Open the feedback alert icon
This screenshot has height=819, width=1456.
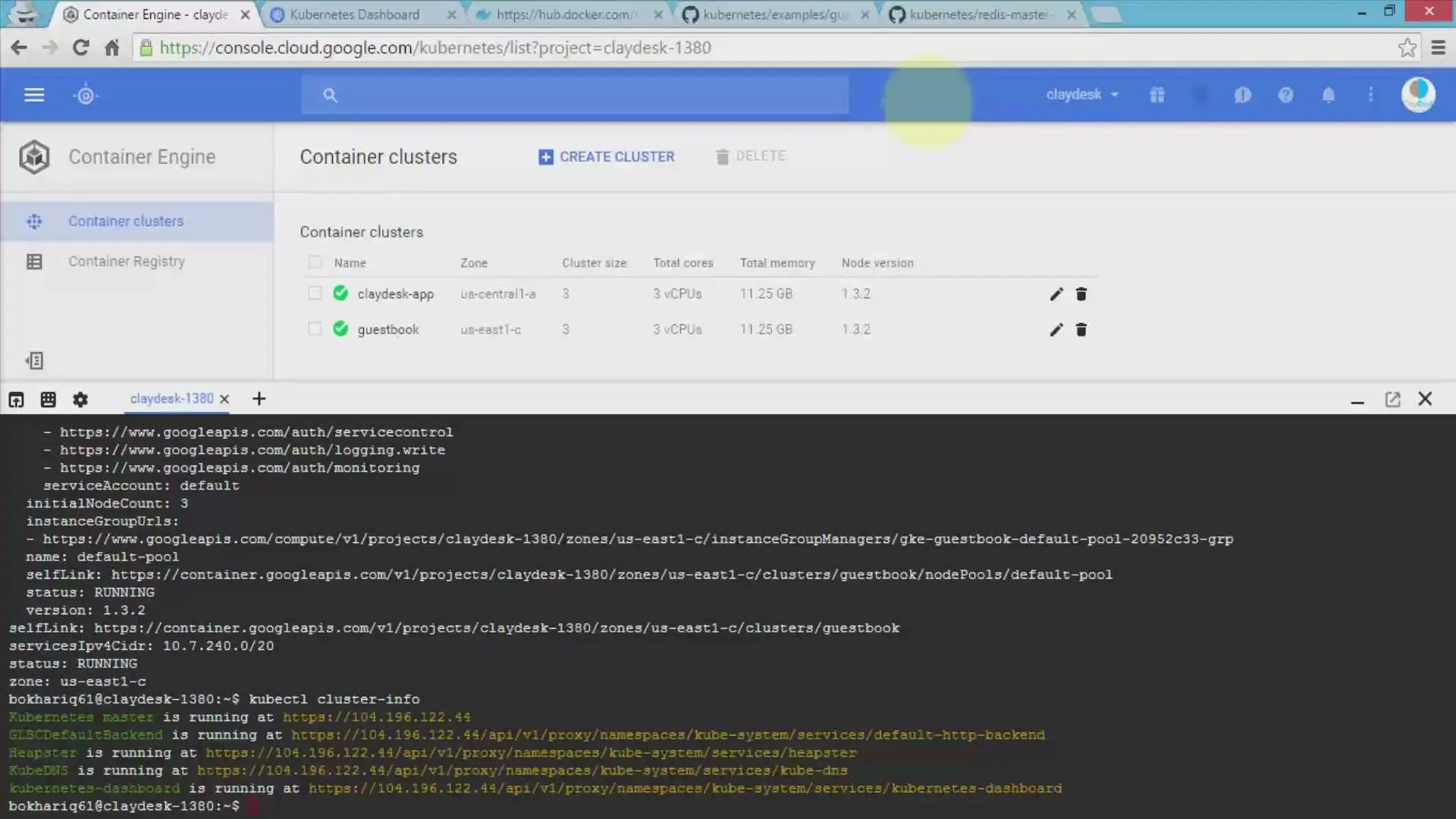pos(1242,95)
